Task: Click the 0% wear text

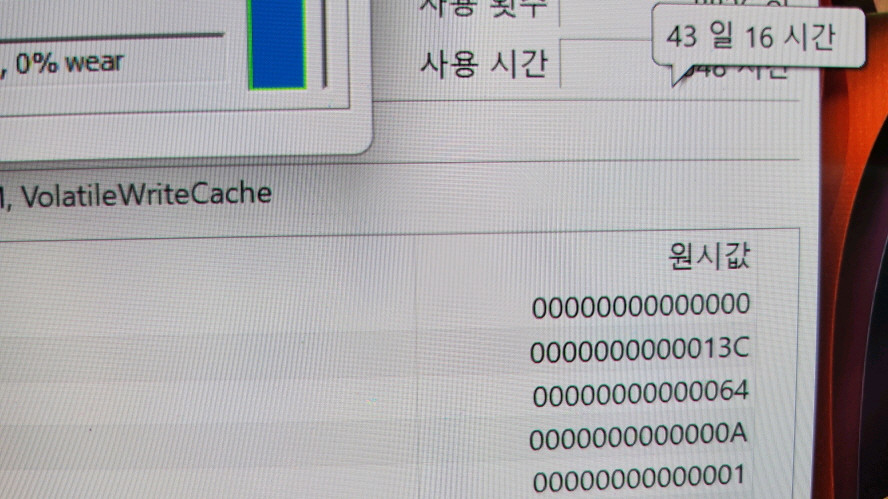Action: 69,63
